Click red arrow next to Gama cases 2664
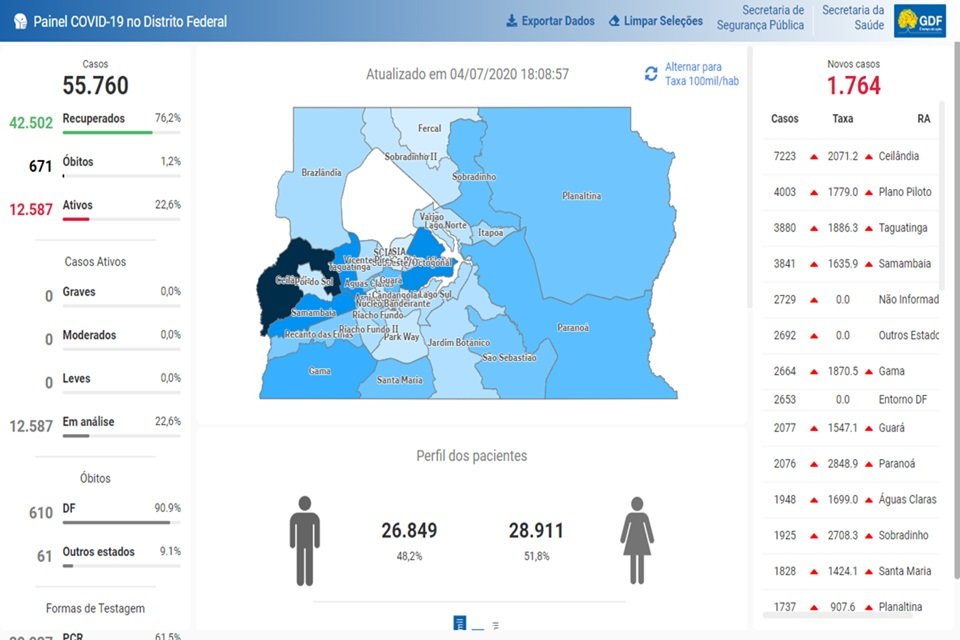 pos(814,372)
